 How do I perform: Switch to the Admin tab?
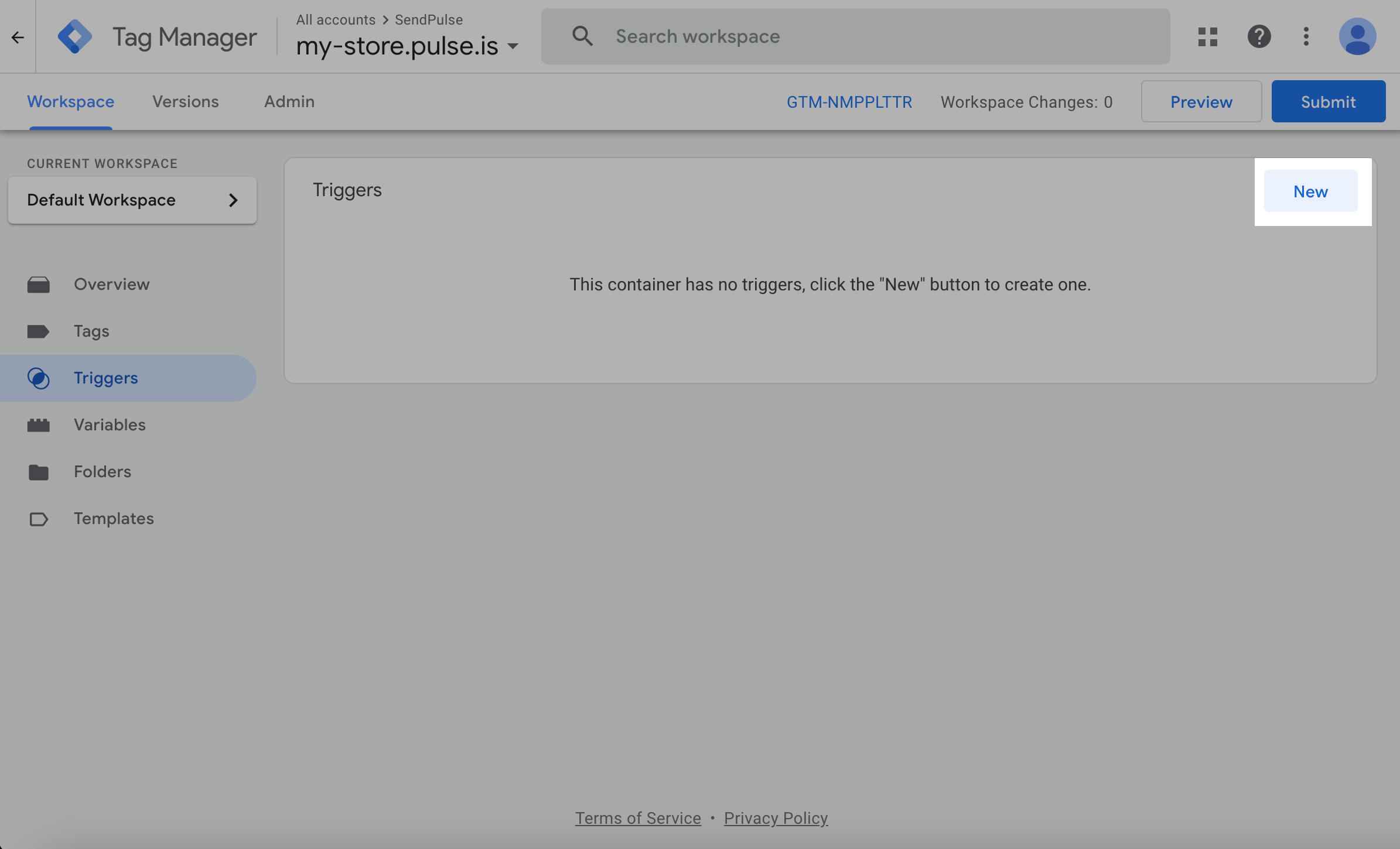(x=289, y=102)
